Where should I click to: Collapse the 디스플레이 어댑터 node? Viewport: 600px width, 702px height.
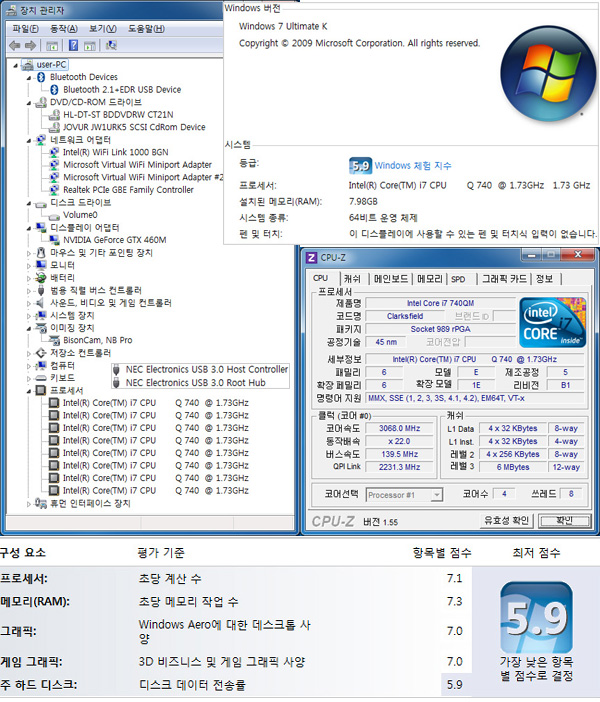coord(29,228)
